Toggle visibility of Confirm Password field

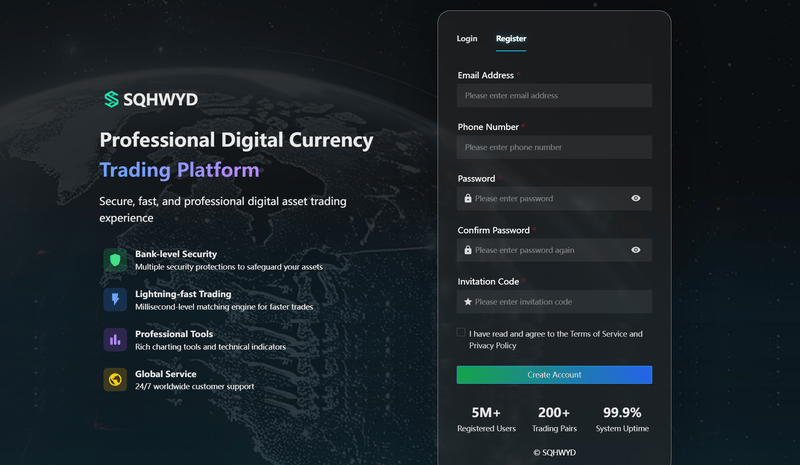click(636, 250)
